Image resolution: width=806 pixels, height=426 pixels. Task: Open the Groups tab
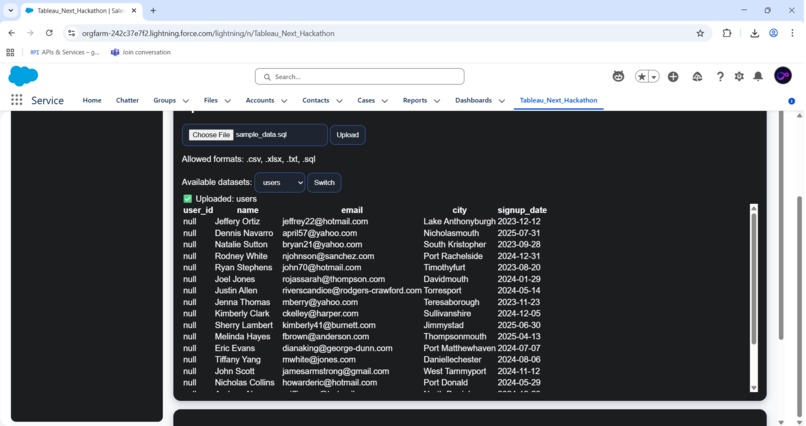pyautogui.click(x=164, y=100)
